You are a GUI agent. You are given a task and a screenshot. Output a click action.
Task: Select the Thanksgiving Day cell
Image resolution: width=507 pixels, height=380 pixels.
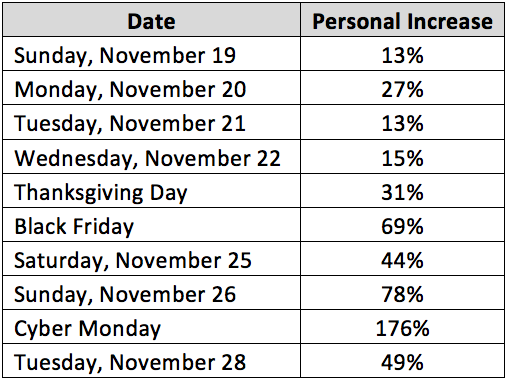pyautogui.click(x=151, y=191)
